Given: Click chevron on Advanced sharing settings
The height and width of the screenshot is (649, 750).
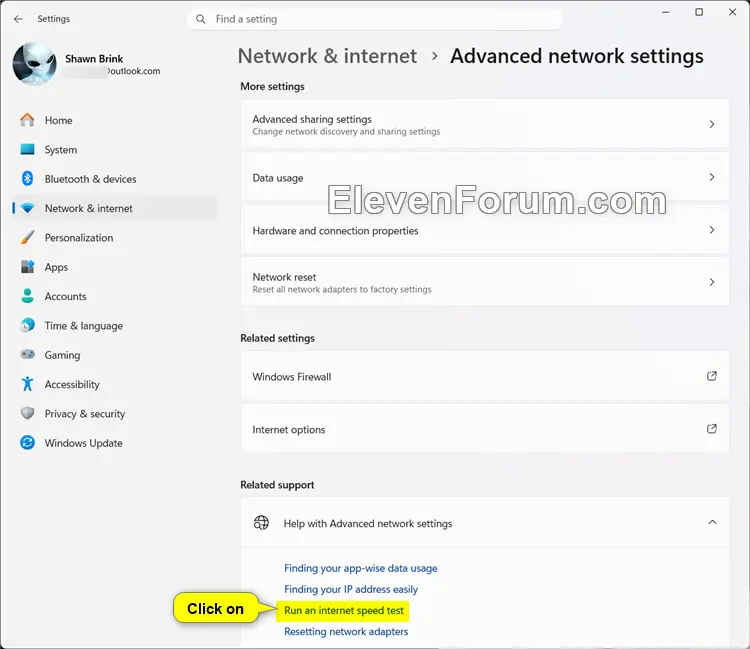Looking at the screenshot, I should tap(712, 124).
